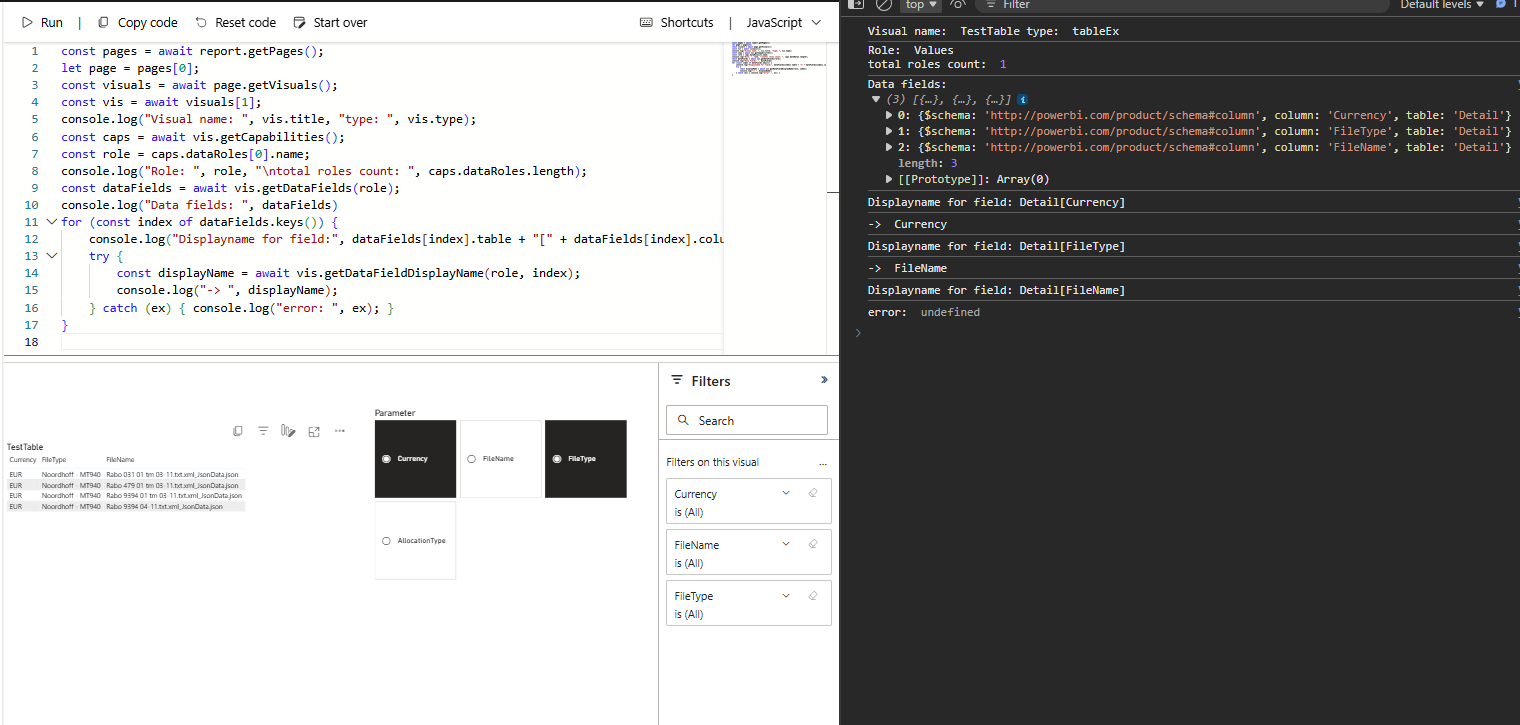Expand the [[Prototype]]: Array(0) entry

pos(890,179)
